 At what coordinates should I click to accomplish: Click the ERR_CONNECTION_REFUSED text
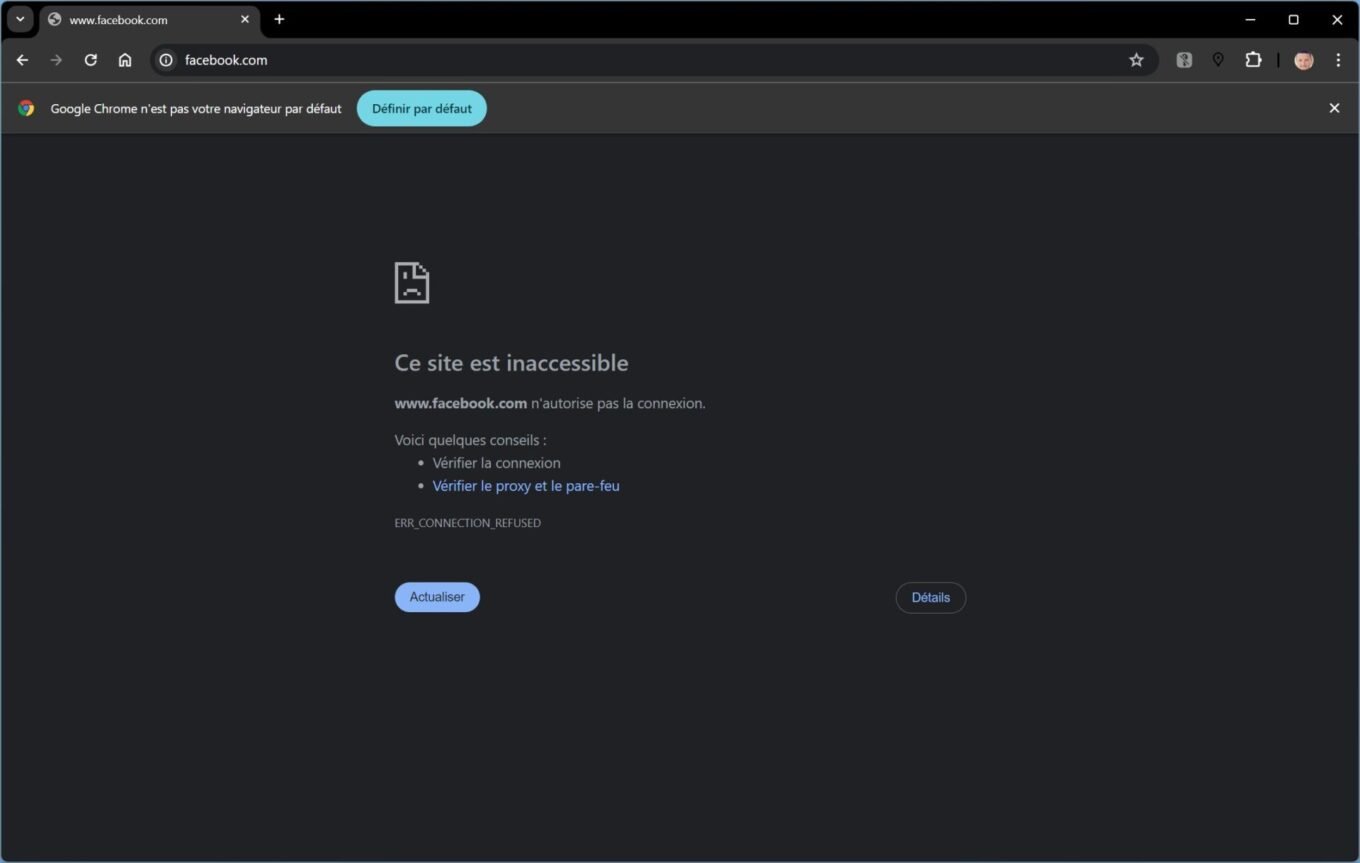468,523
